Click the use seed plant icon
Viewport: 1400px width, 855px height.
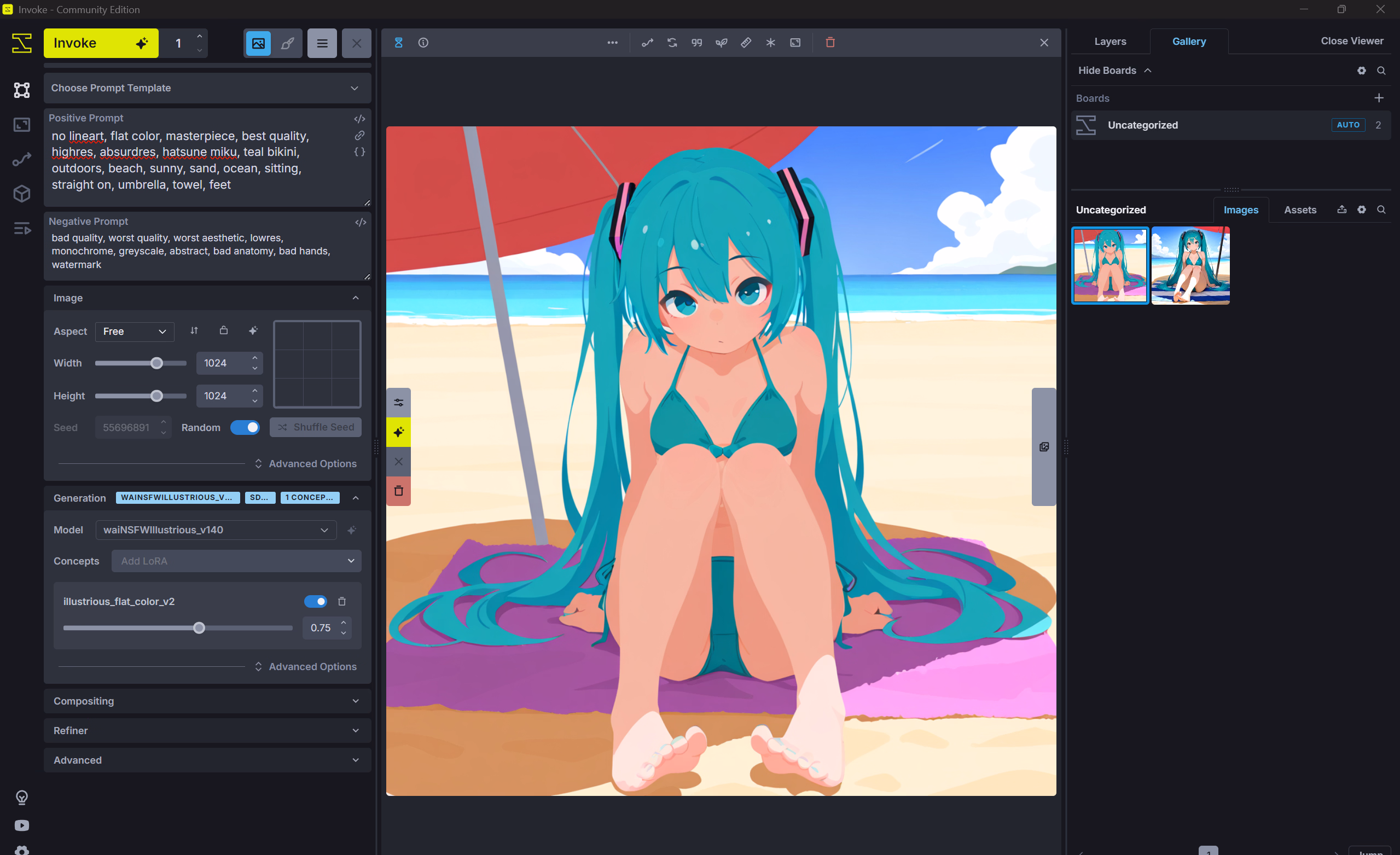[721, 43]
